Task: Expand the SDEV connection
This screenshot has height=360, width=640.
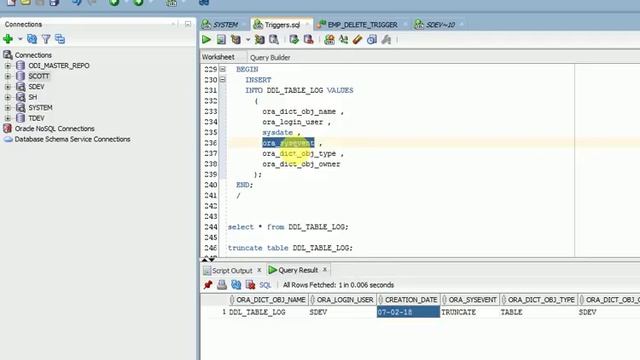Action: (8, 87)
